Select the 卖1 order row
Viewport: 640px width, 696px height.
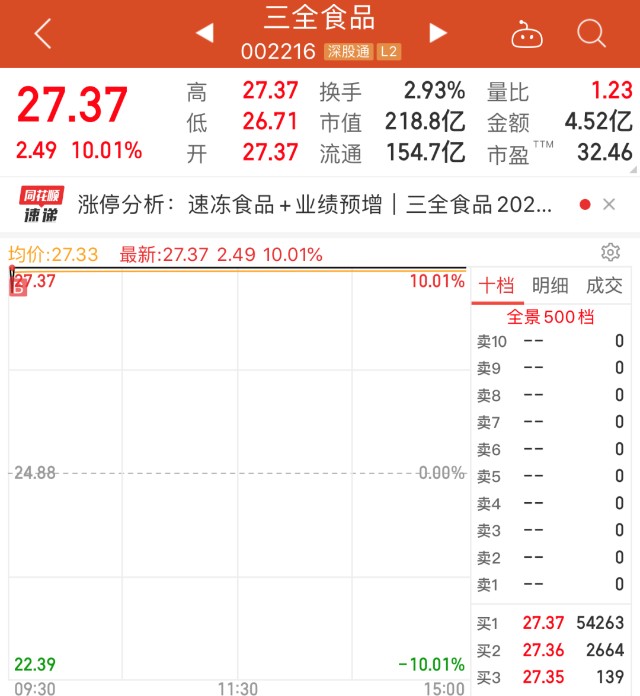point(550,585)
